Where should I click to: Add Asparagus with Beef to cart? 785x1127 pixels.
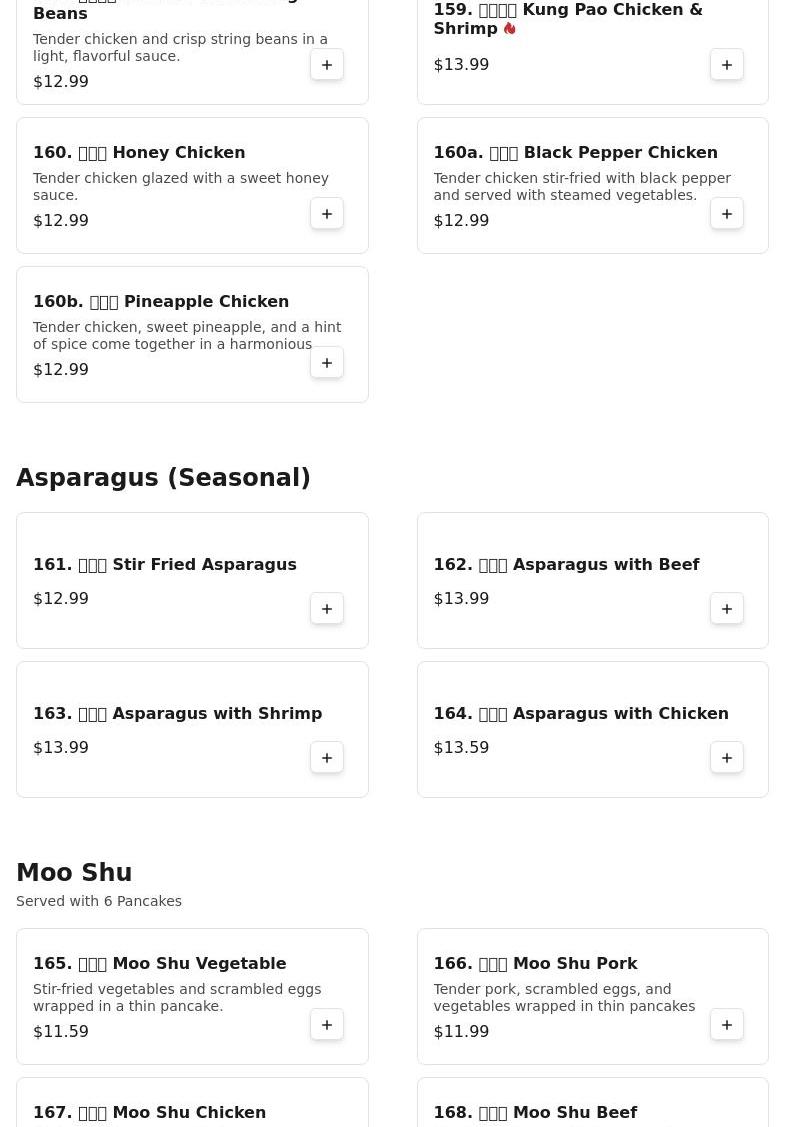[727, 609]
